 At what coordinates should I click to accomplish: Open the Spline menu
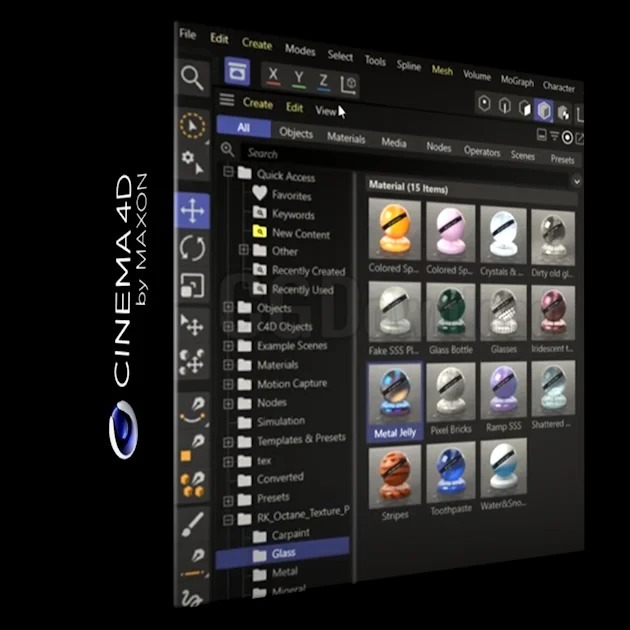pyautogui.click(x=409, y=65)
